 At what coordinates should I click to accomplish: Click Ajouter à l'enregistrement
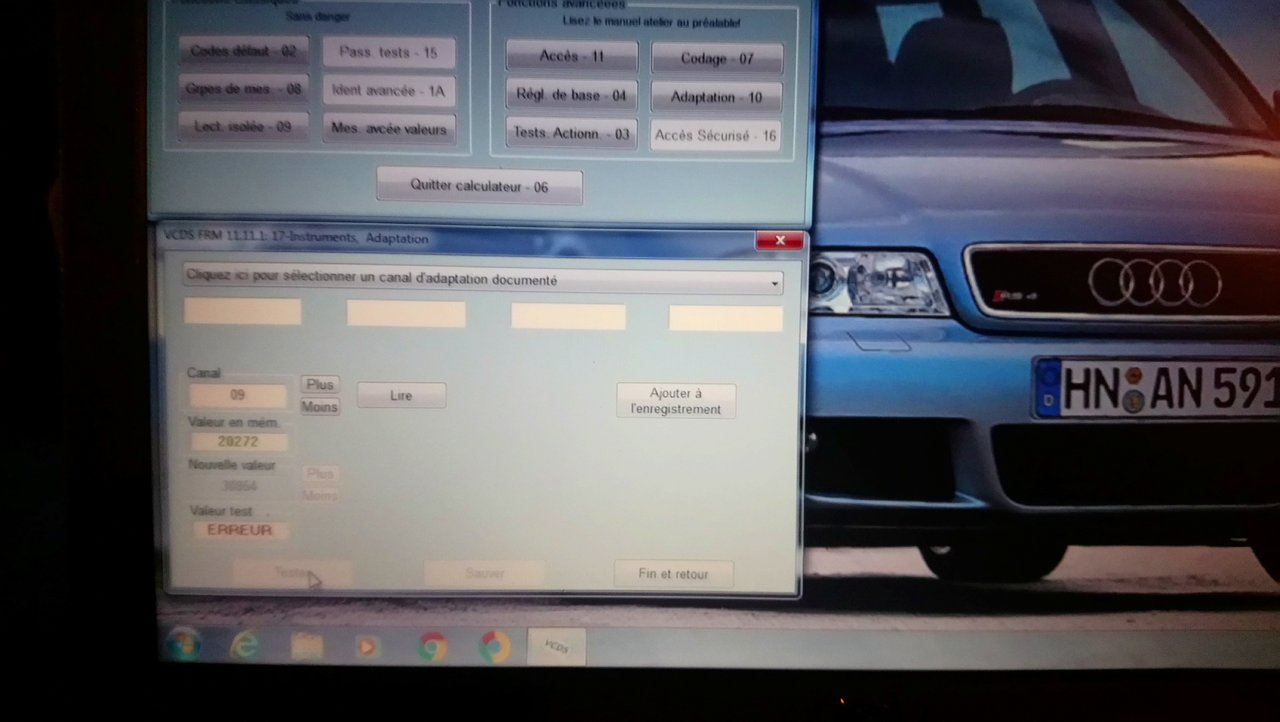[x=676, y=401]
